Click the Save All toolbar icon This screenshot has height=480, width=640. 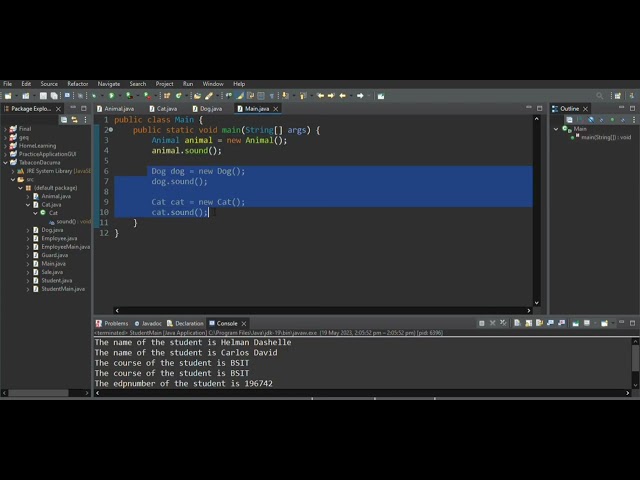(54, 96)
